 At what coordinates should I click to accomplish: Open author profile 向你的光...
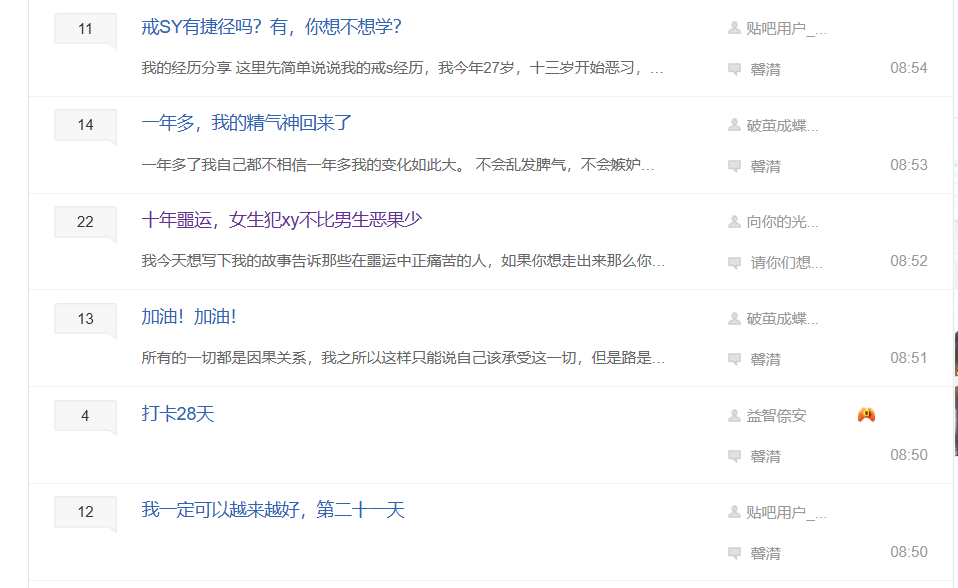782,222
